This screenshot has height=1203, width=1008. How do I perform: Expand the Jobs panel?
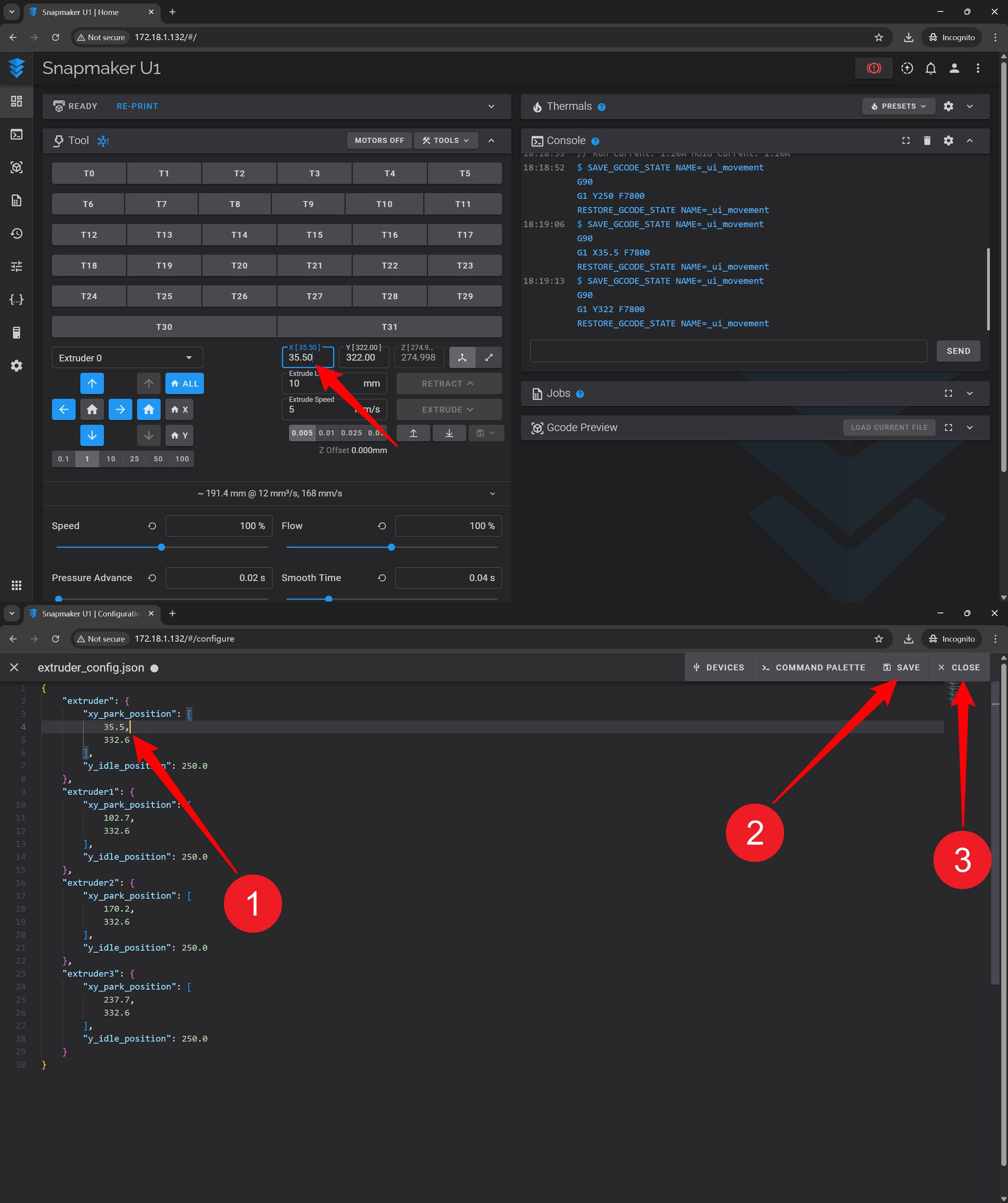[x=969, y=393]
